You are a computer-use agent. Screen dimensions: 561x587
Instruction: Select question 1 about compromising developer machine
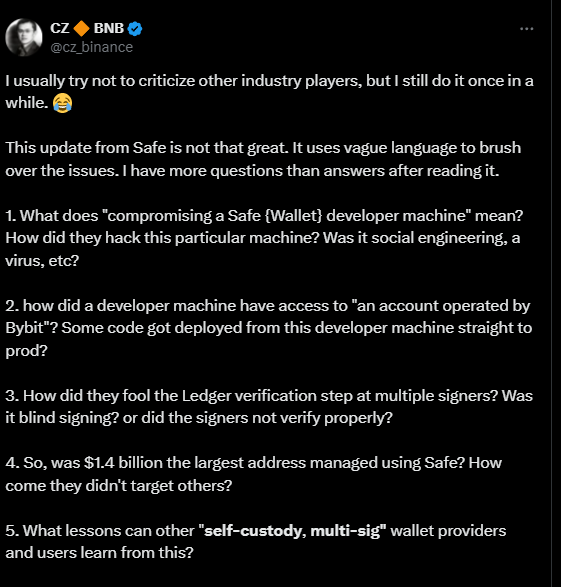pyautogui.click(x=264, y=238)
